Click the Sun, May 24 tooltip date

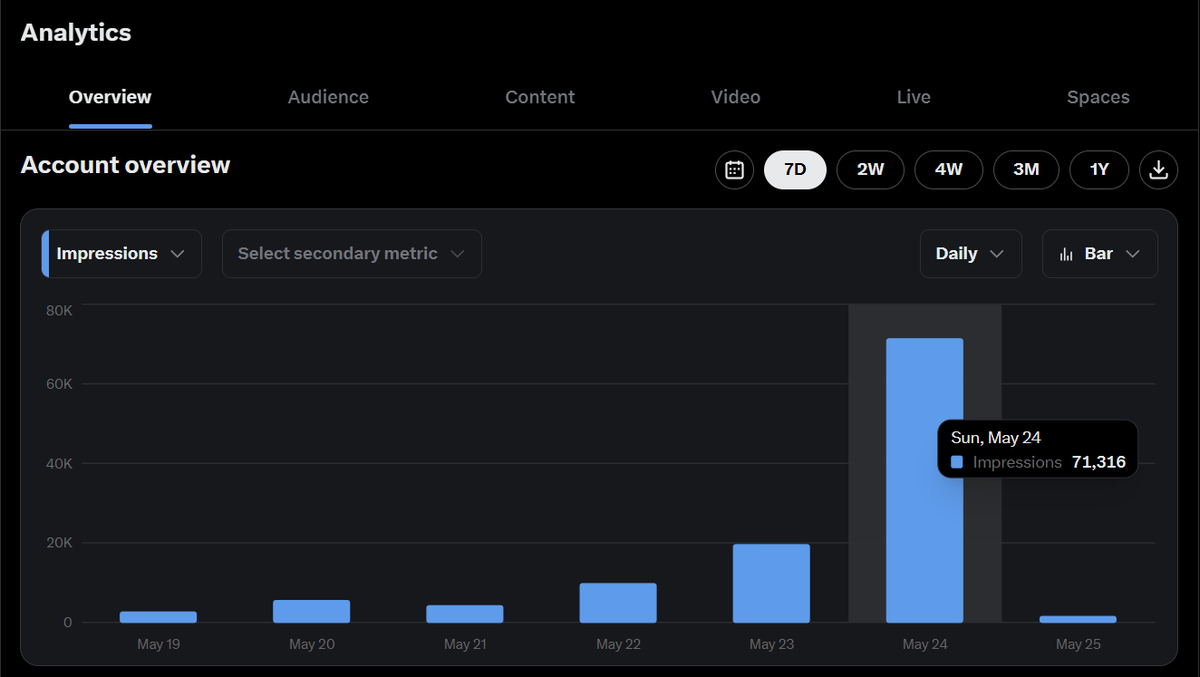(x=996, y=438)
